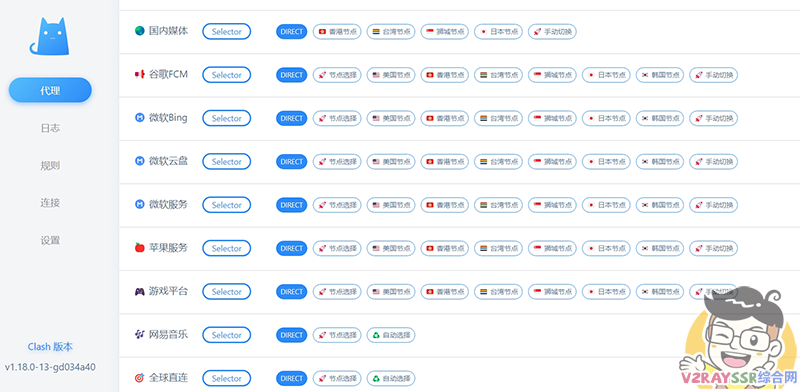Screen dimensions: 800x392
Task: Click the Selector tag in 苹果服务 row
Action: click(227, 249)
